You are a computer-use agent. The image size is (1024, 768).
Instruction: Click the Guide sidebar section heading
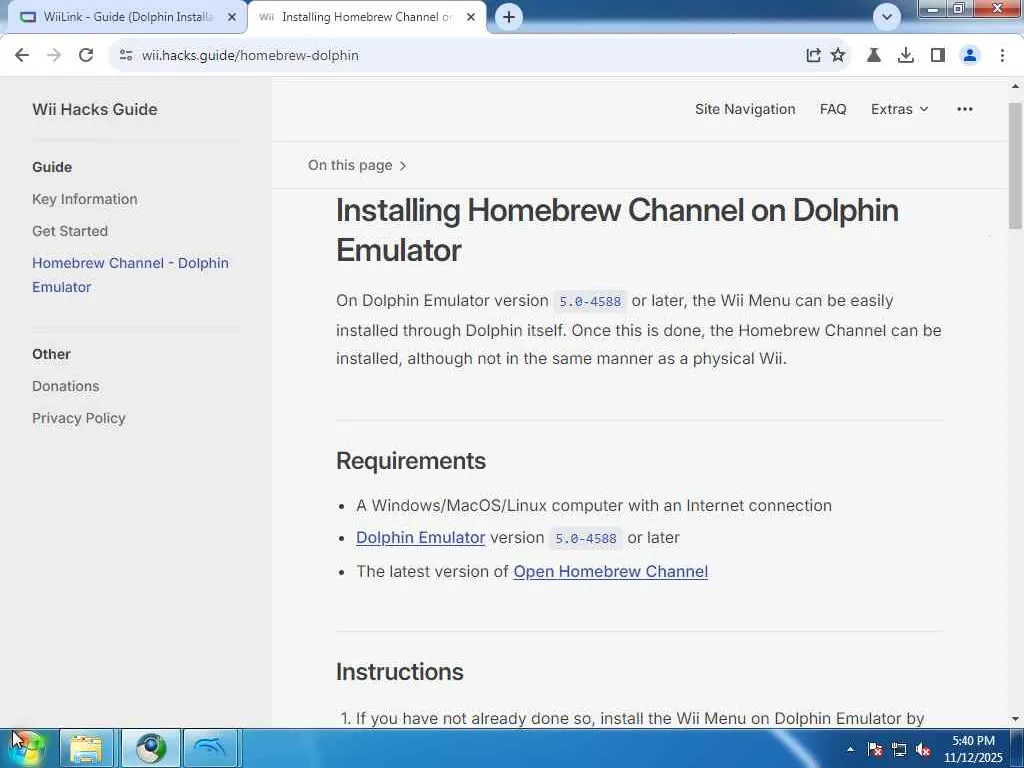[x=52, y=167]
